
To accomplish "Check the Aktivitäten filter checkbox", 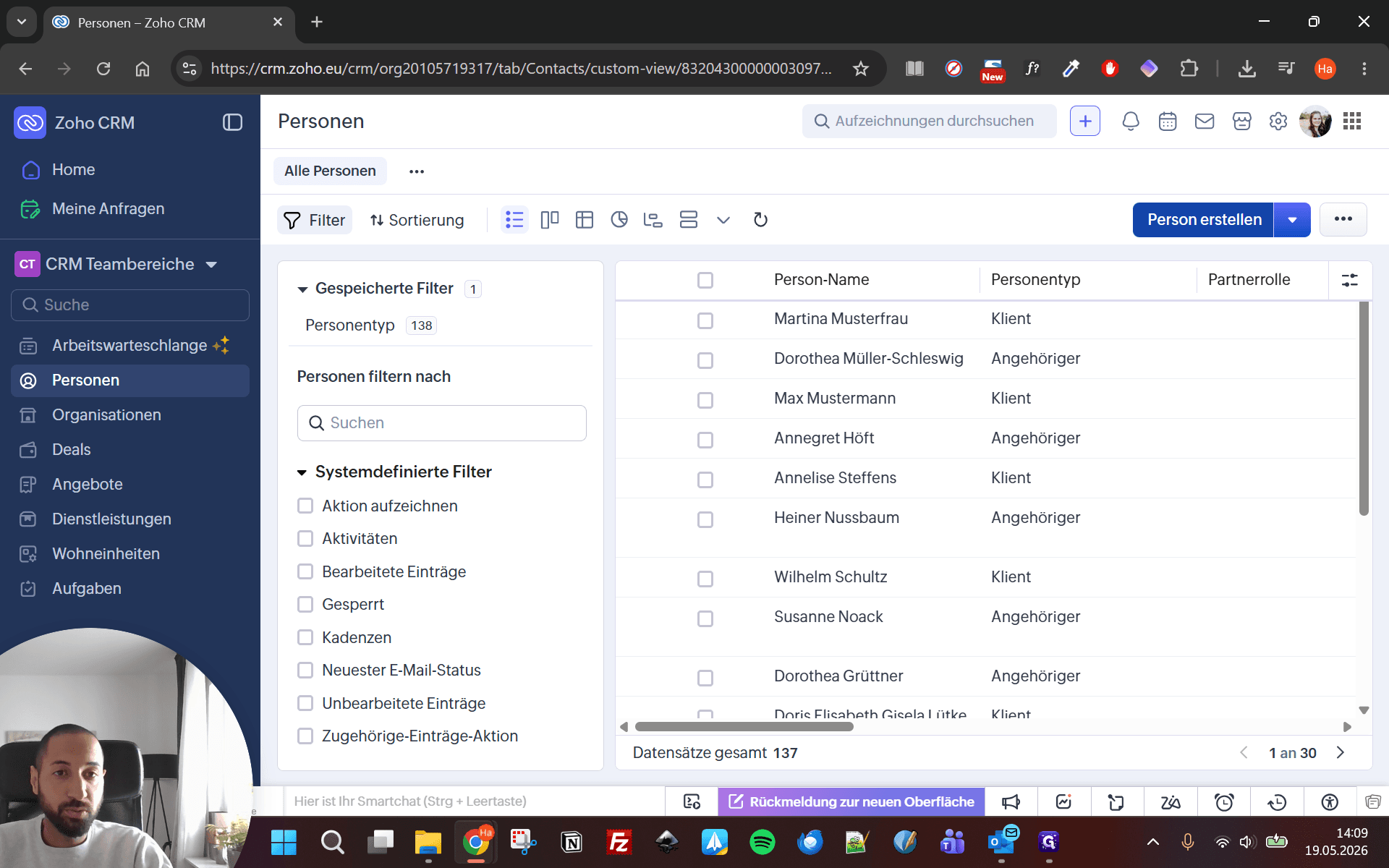I will pyautogui.click(x=305, y=539).
